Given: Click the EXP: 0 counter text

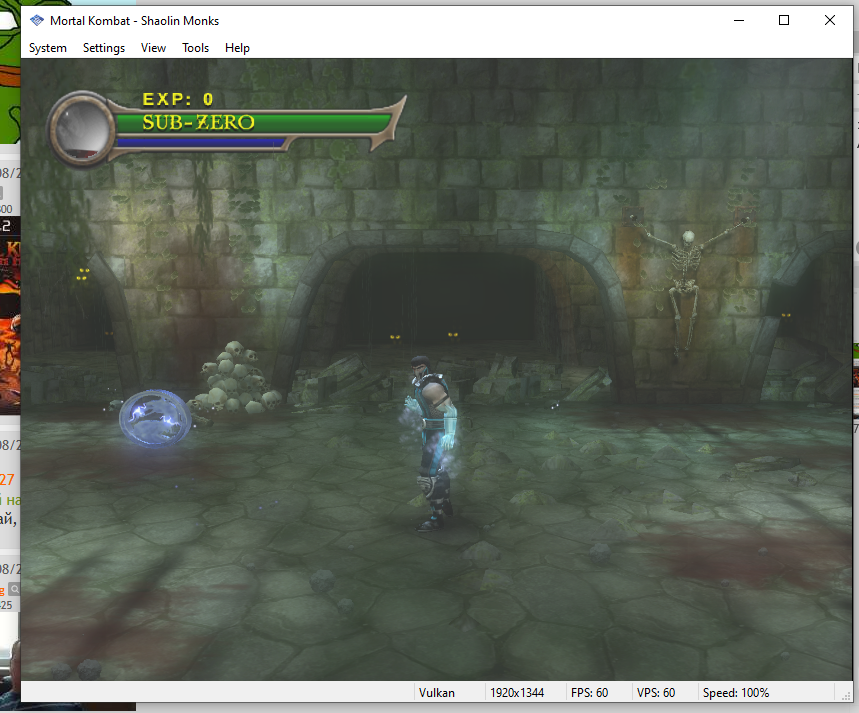Looking at the screenshot, I should coord(177,99).
